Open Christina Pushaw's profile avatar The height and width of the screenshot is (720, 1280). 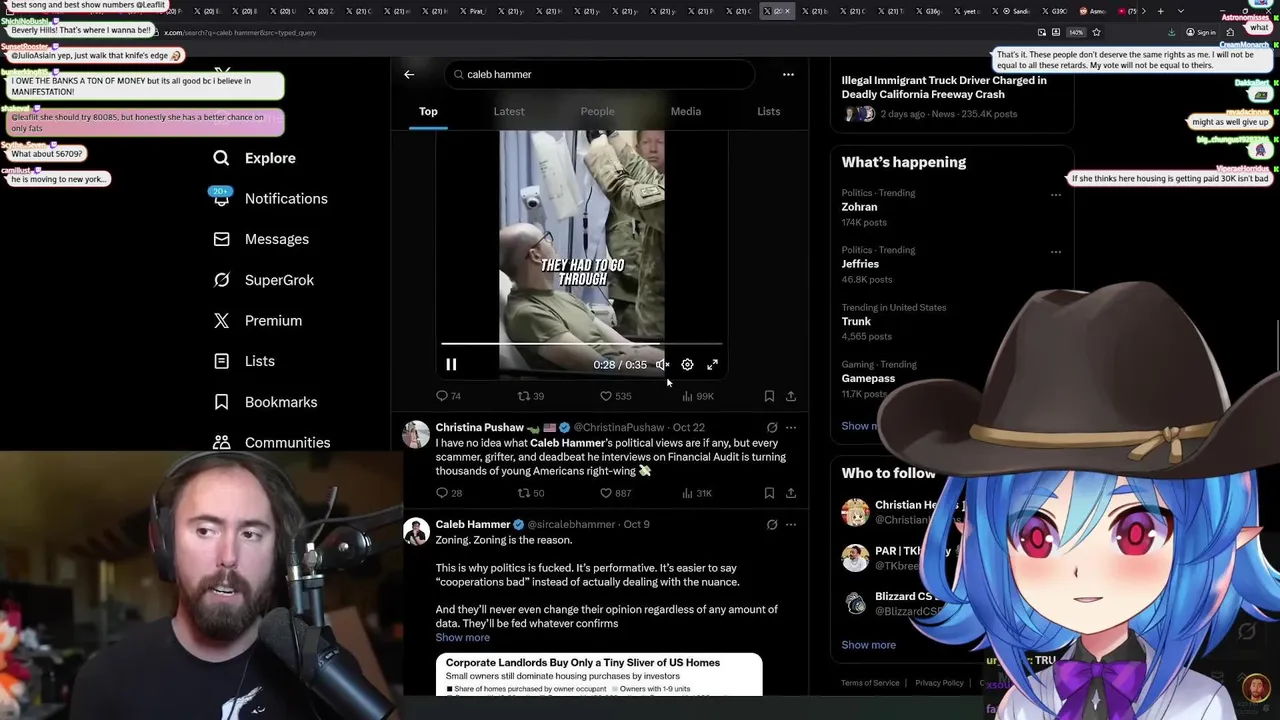pyautogui.click(x=416, y=434)
